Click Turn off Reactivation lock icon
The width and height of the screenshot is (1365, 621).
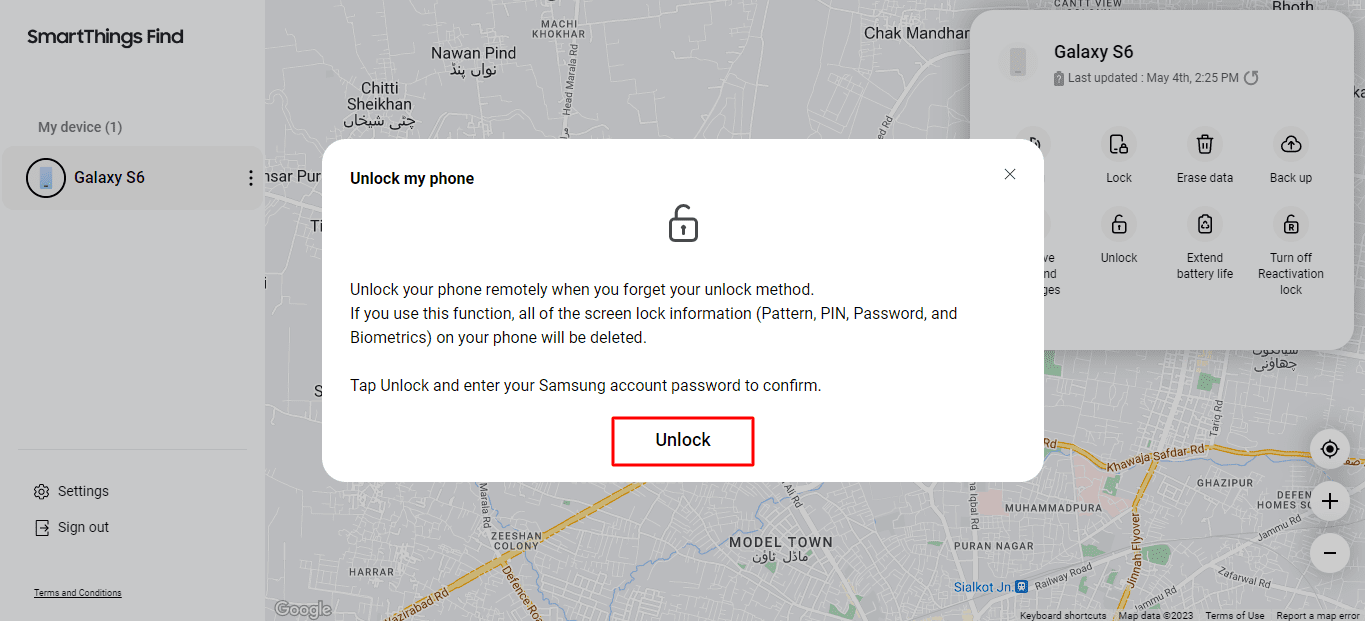pyautogui.click(x=1291, y=225)
